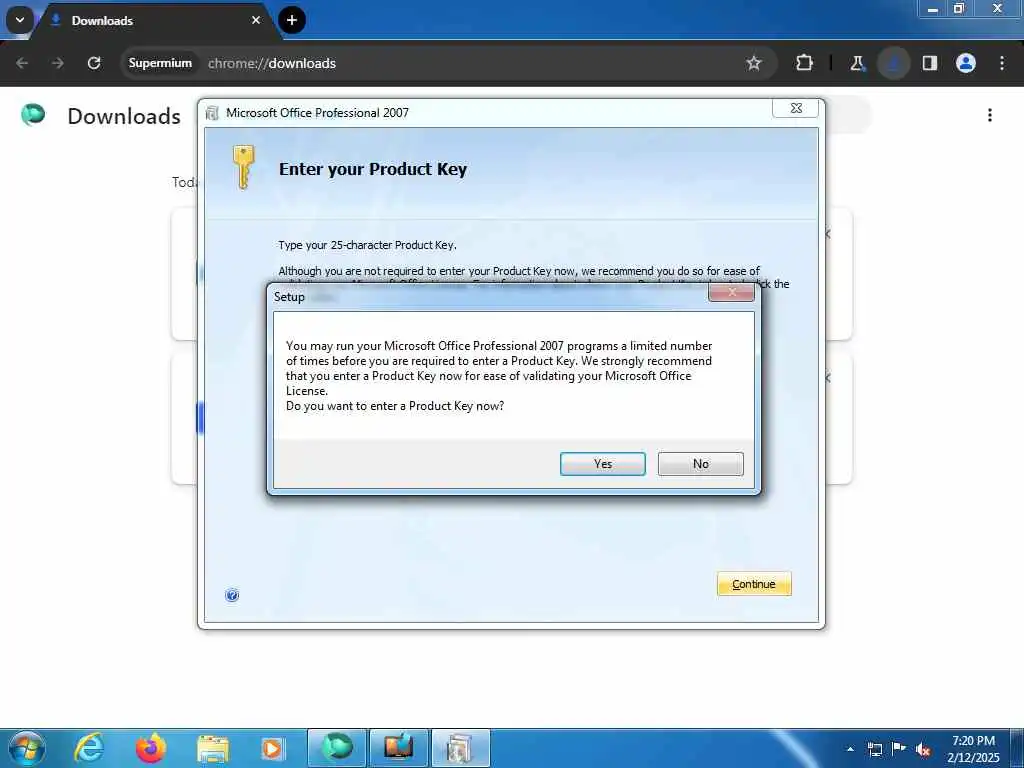Click the Supermium site chip
Image resolution: width=1024 pixels, height=768 pixels.
[x=161, y=63]
